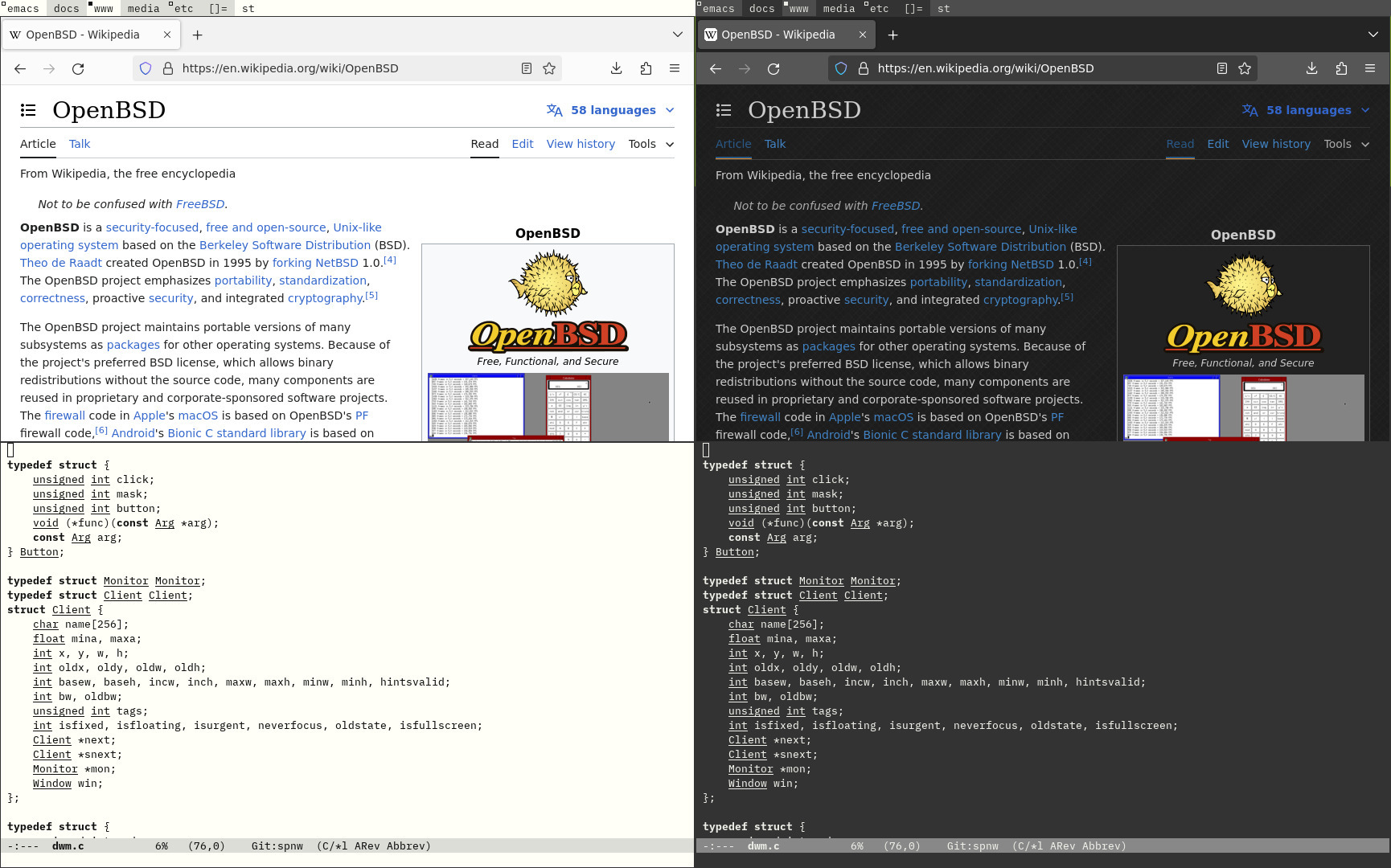Viewport: 1391px width, 868px height.
Task: Follow the Berkeley Software Distribution link in the dark page
Action: point(980,247)
